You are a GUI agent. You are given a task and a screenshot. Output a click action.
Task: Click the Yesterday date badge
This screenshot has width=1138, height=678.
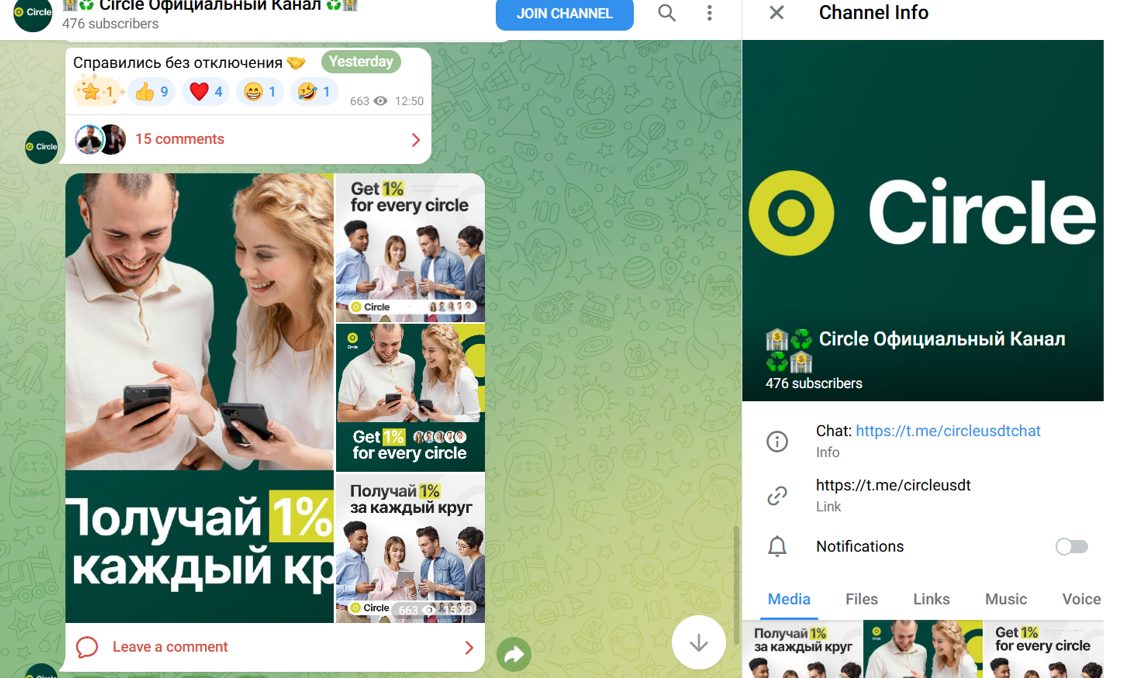click(361, 62)
